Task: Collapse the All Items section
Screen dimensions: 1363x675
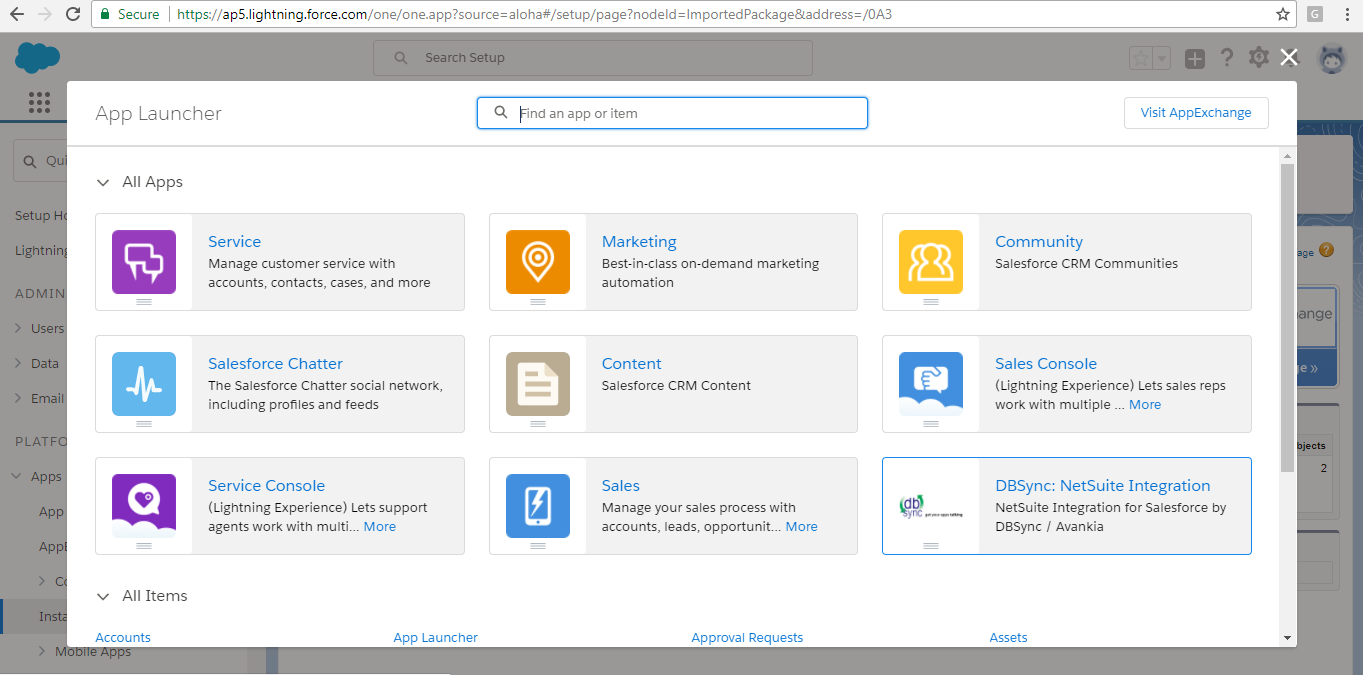Action: [103, 595]
